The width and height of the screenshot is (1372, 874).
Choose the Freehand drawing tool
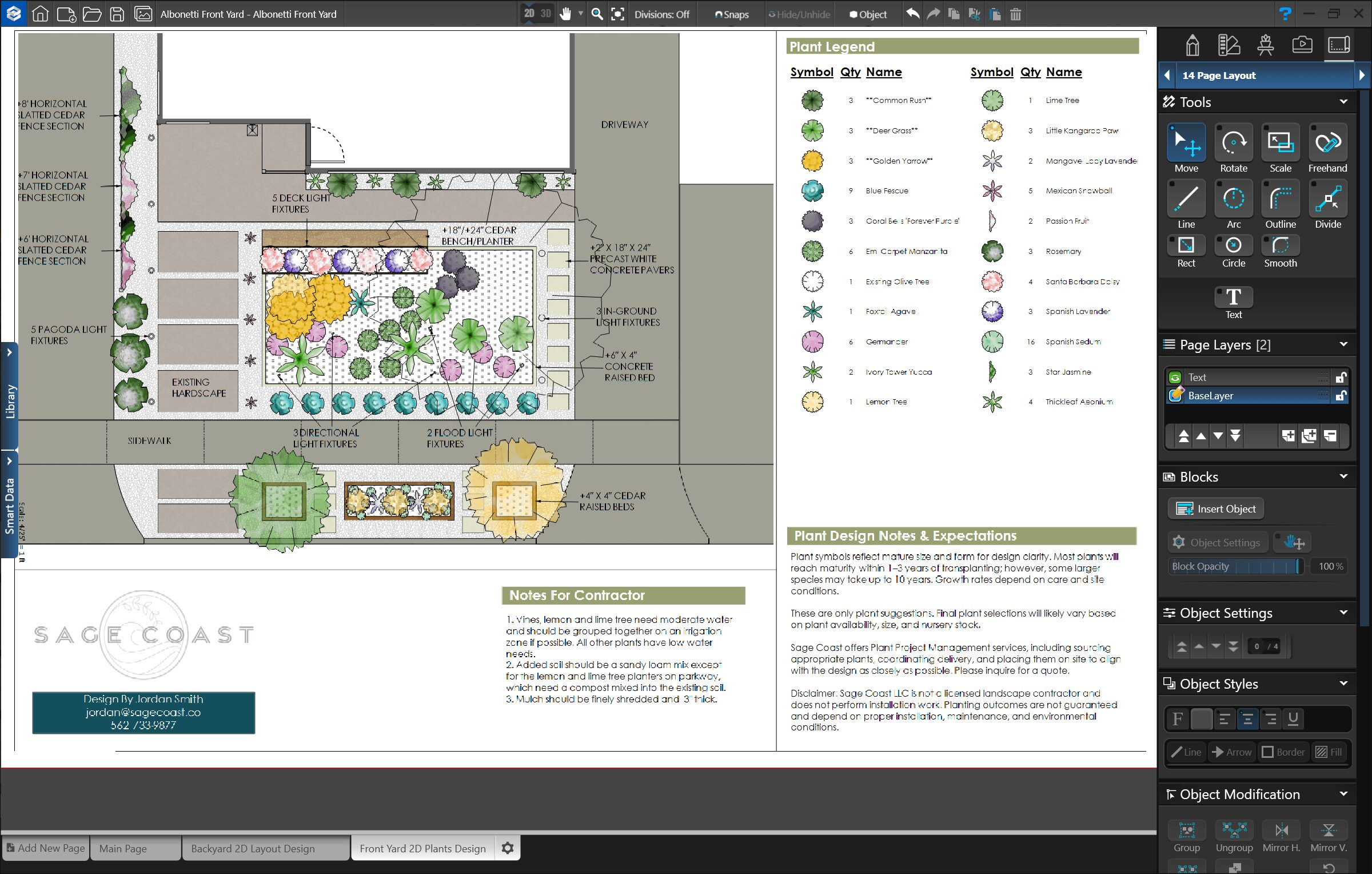pos(1327,148)
